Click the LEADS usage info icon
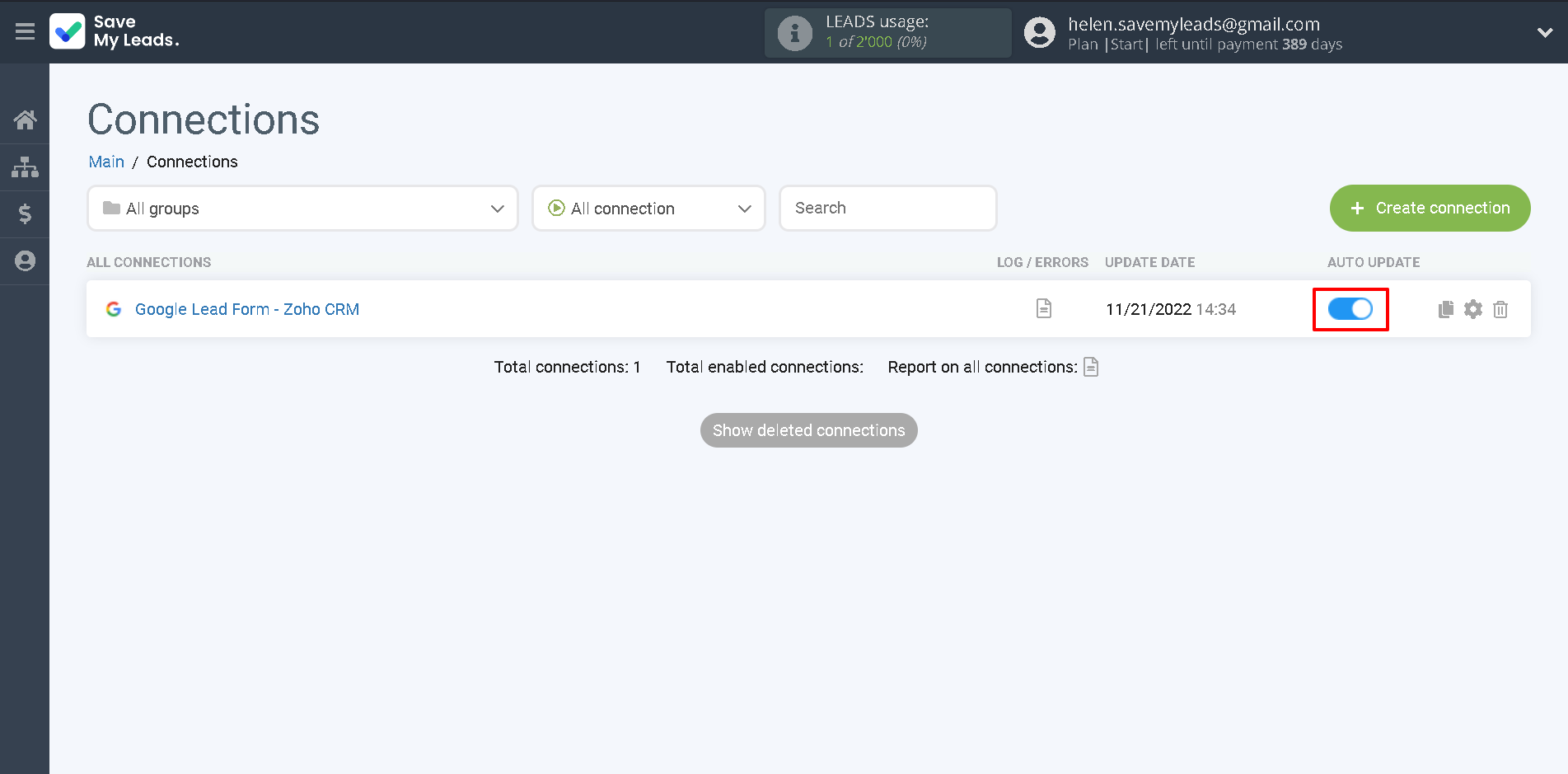 (795, 33)
